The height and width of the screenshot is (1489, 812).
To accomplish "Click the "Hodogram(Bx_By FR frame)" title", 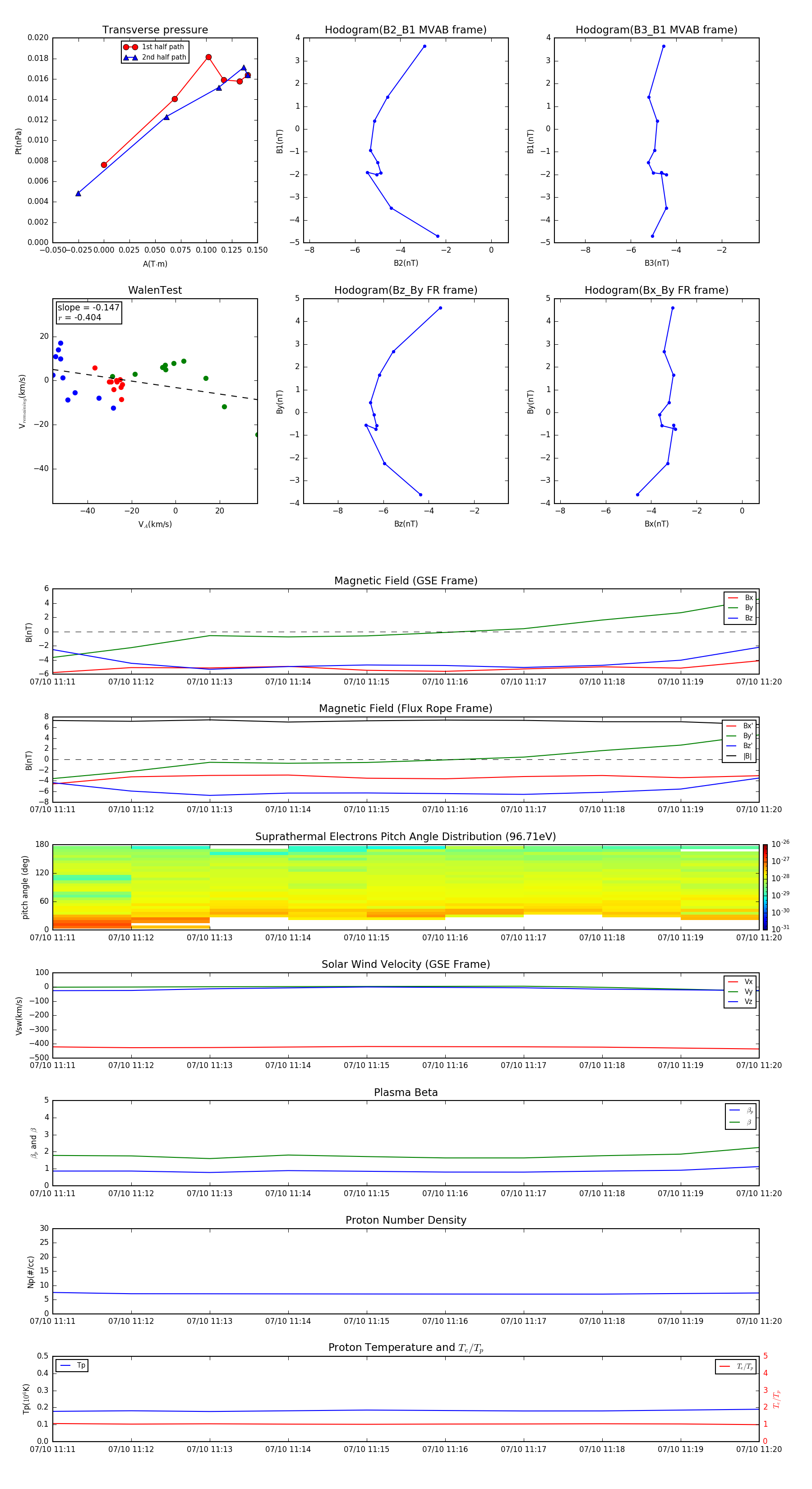I will 656,290.
